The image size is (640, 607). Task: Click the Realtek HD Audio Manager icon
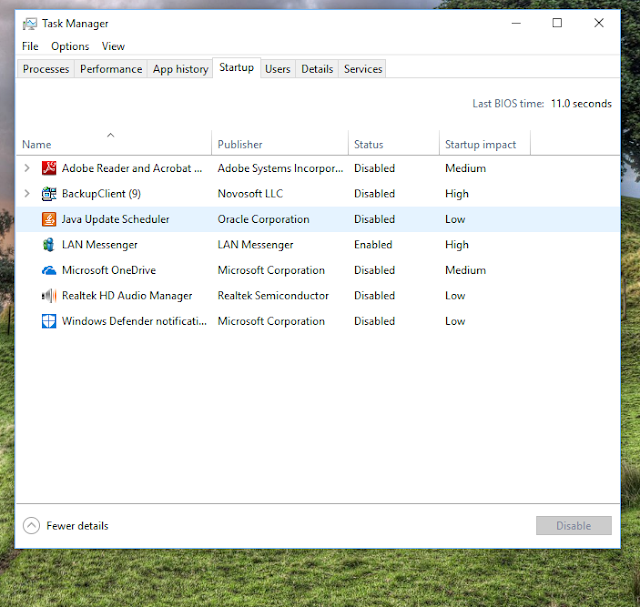tap(49, 296)
